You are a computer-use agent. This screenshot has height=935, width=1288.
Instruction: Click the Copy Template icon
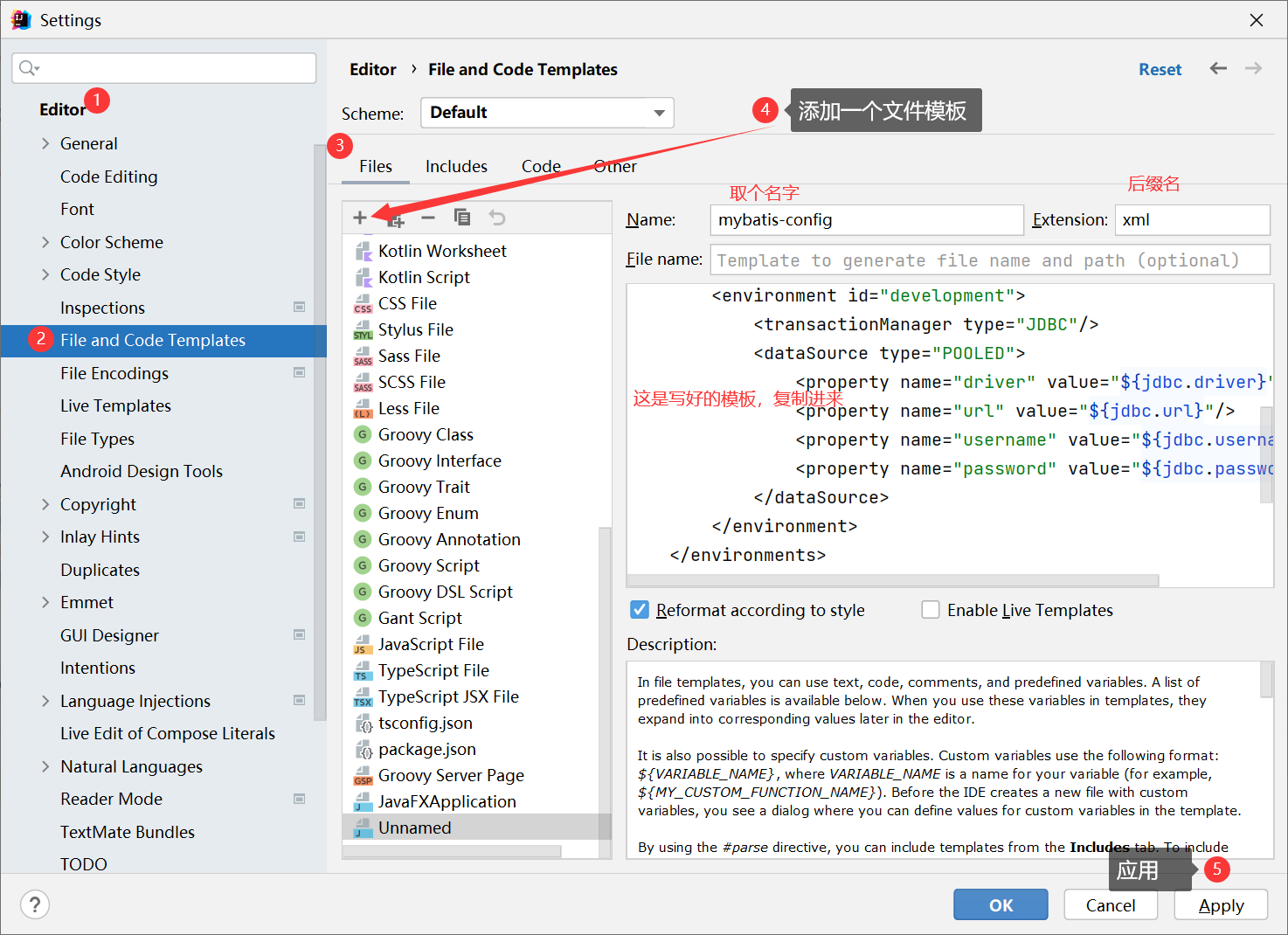tap(462, 217)
